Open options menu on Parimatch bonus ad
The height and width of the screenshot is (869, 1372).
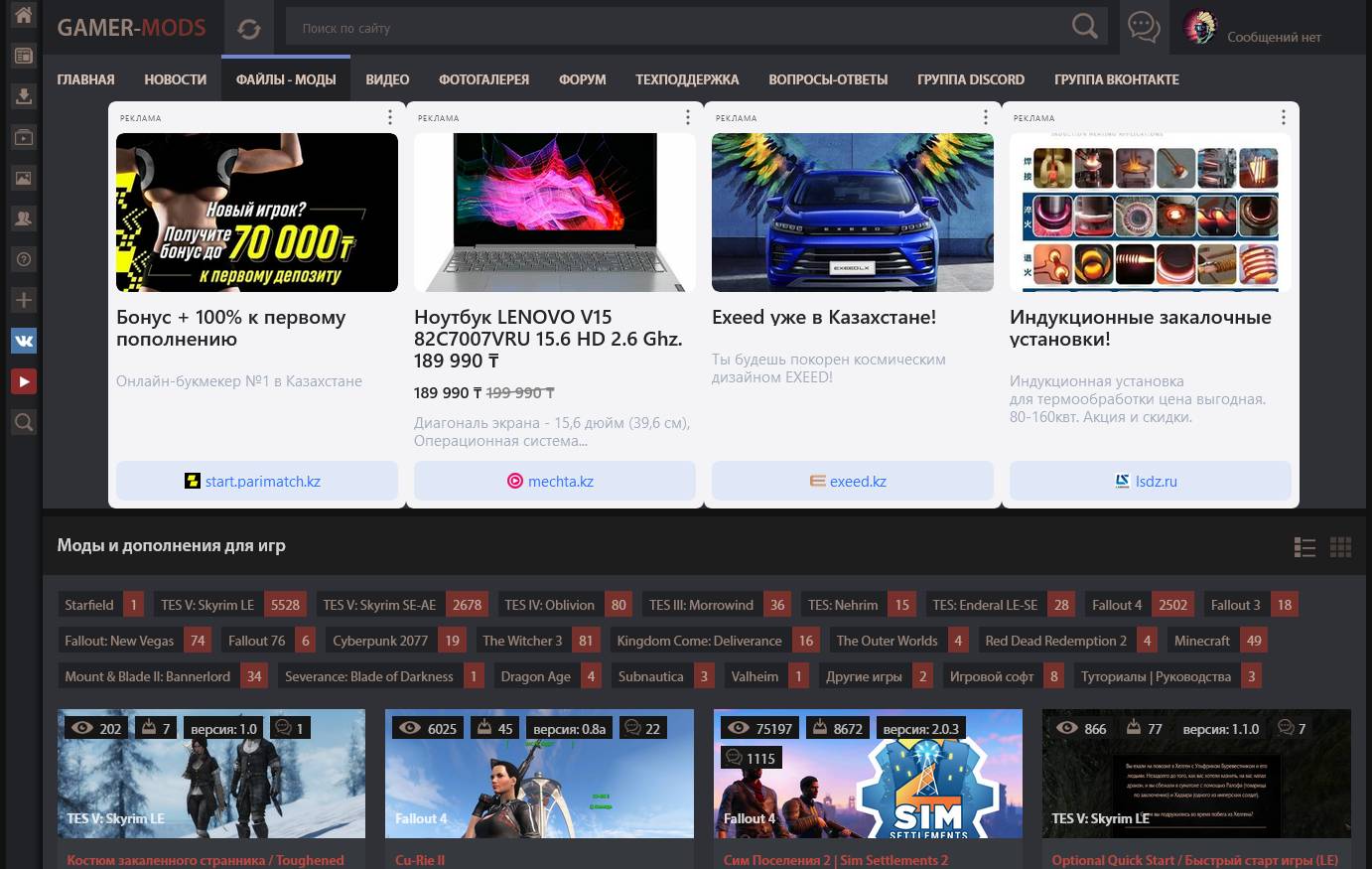pos(389,117)
